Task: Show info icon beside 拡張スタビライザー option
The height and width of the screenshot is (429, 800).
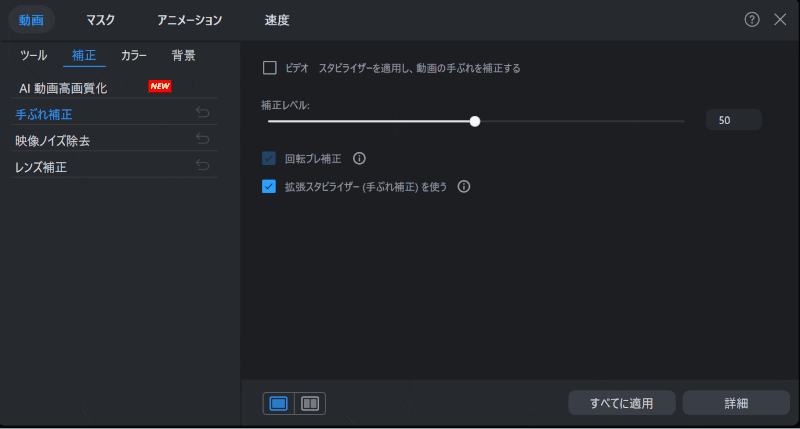Action: pos(464,187)
